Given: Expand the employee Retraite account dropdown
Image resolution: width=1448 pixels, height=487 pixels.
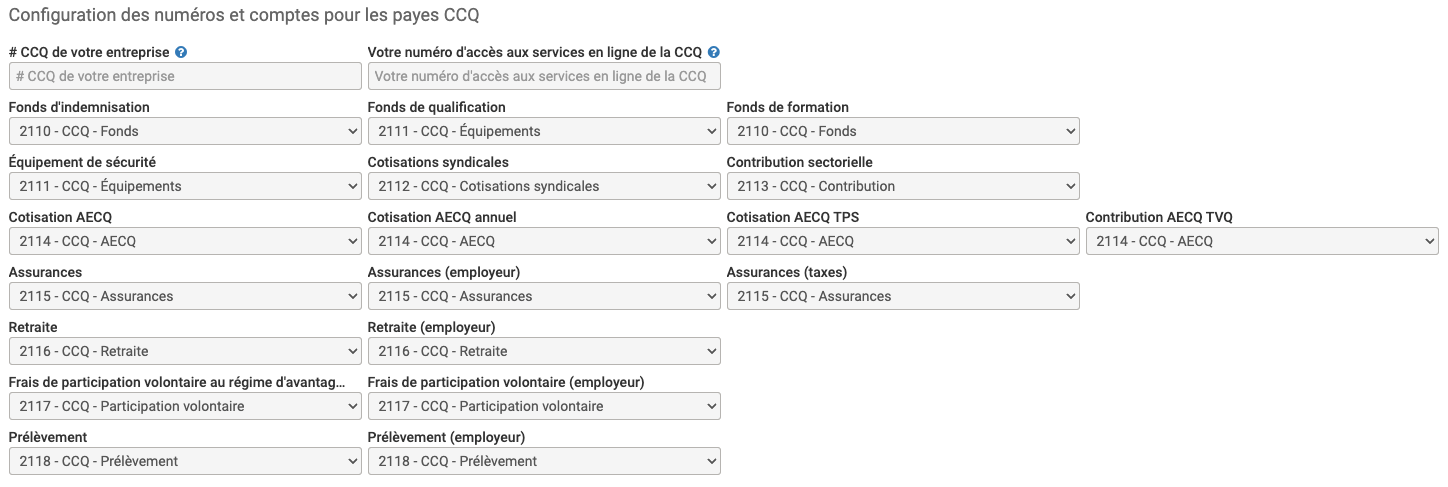Looking at the screenshot, I should click(x=185, y=351).
